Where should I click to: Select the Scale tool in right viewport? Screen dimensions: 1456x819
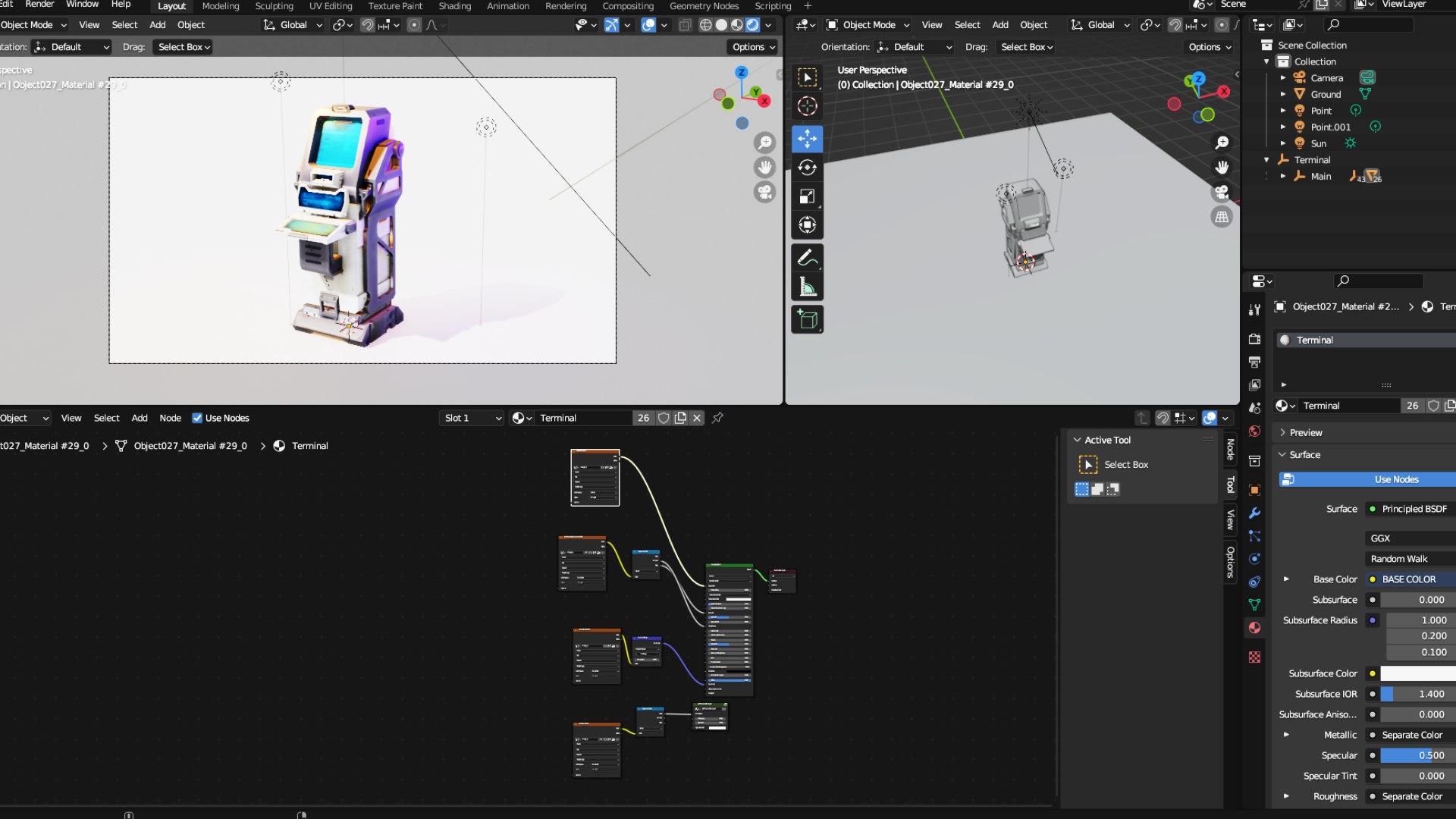pos(807,196)
